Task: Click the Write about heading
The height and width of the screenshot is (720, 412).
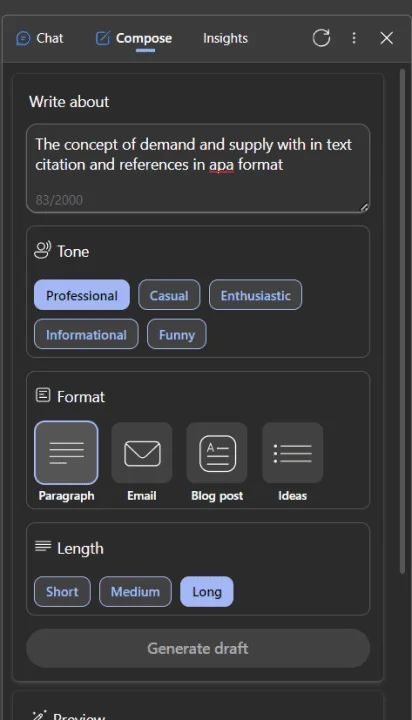Action: coord(69,101)
